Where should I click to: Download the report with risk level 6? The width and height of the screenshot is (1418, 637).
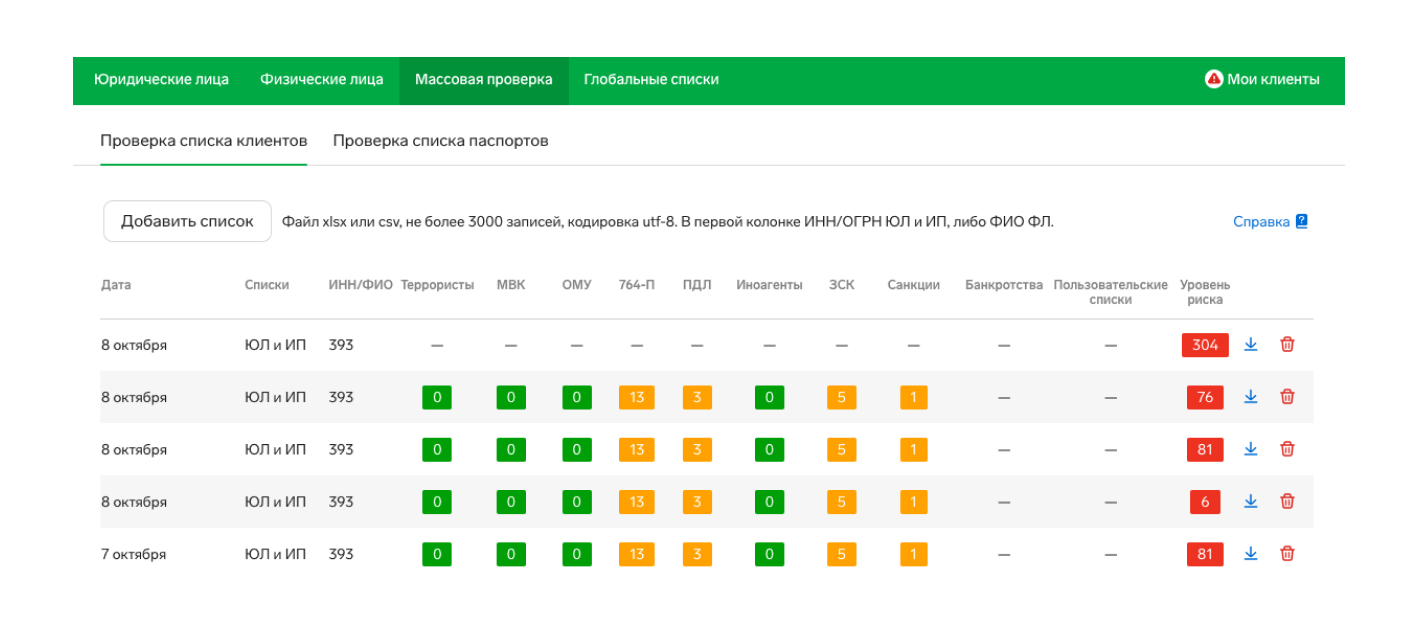[1250, 502]
